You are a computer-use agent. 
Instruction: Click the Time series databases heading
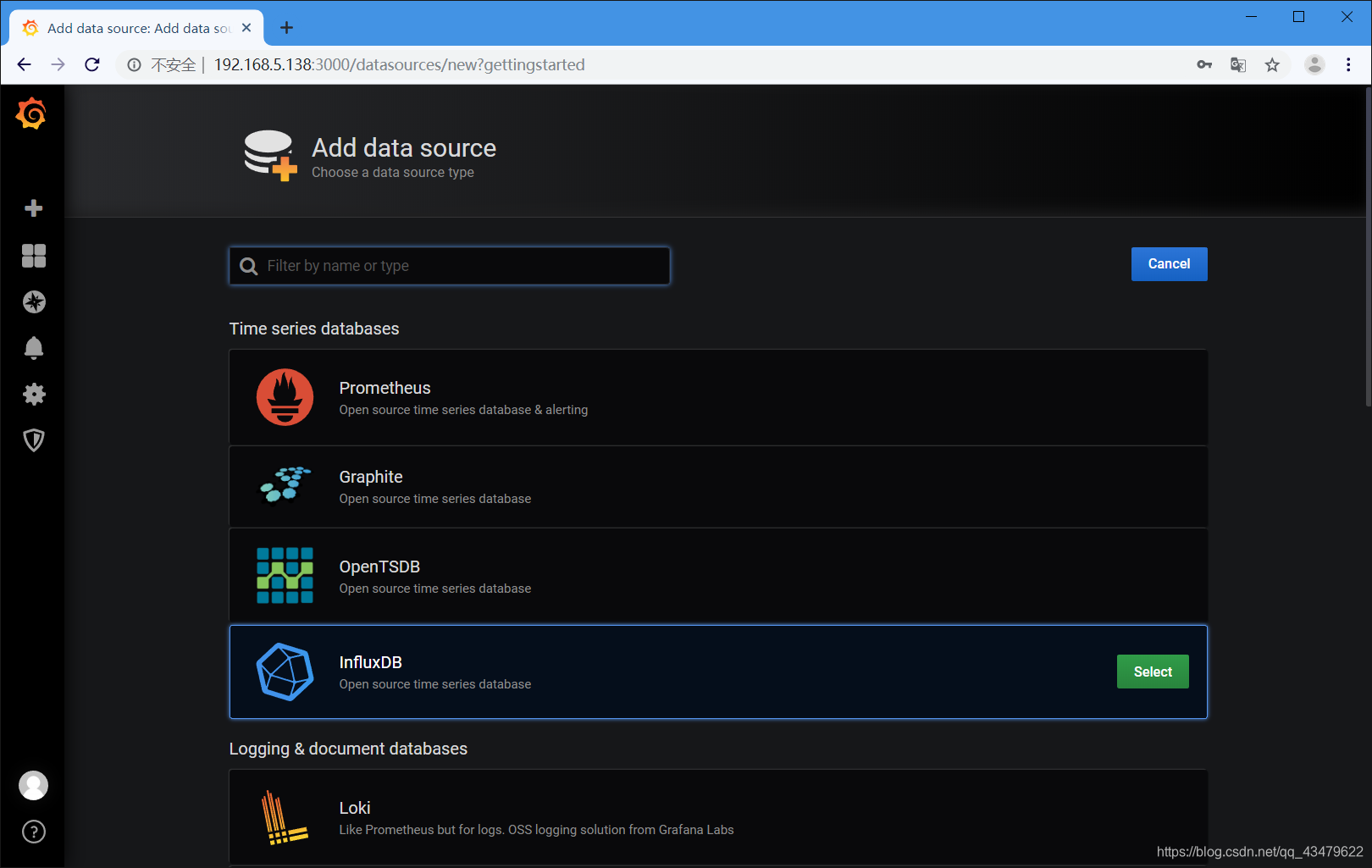314,329
